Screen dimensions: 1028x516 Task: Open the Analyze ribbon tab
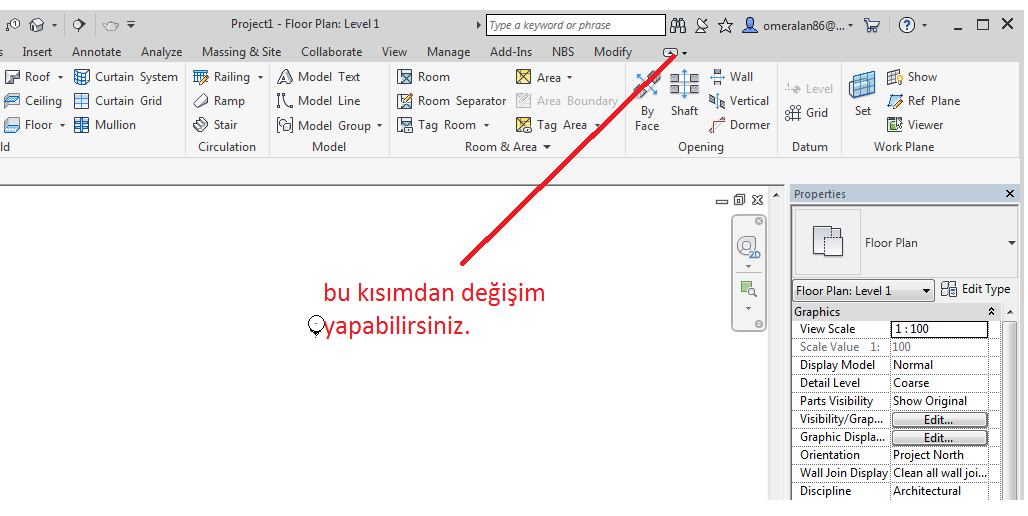(x=161, y=52)
